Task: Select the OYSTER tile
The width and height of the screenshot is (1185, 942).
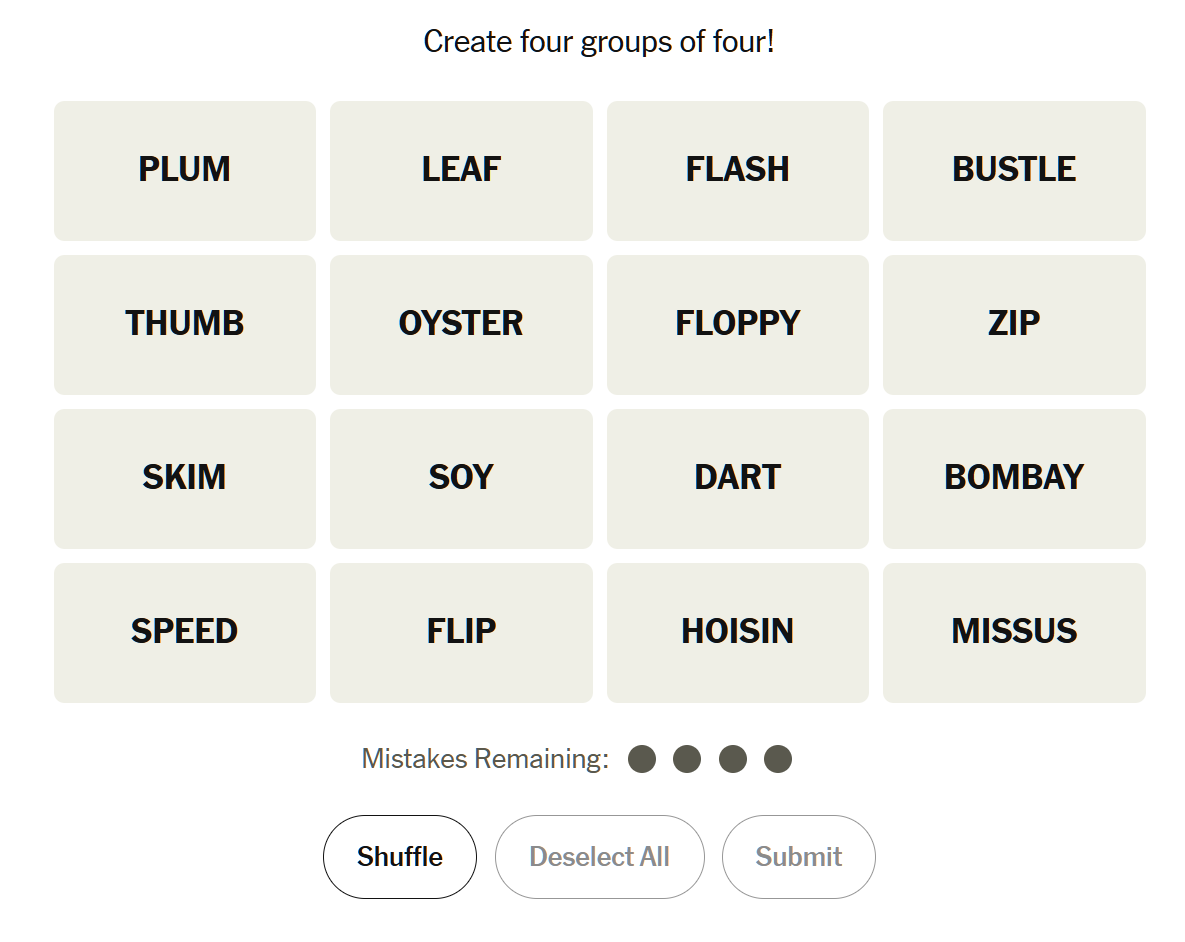Action: coord(461,324)
